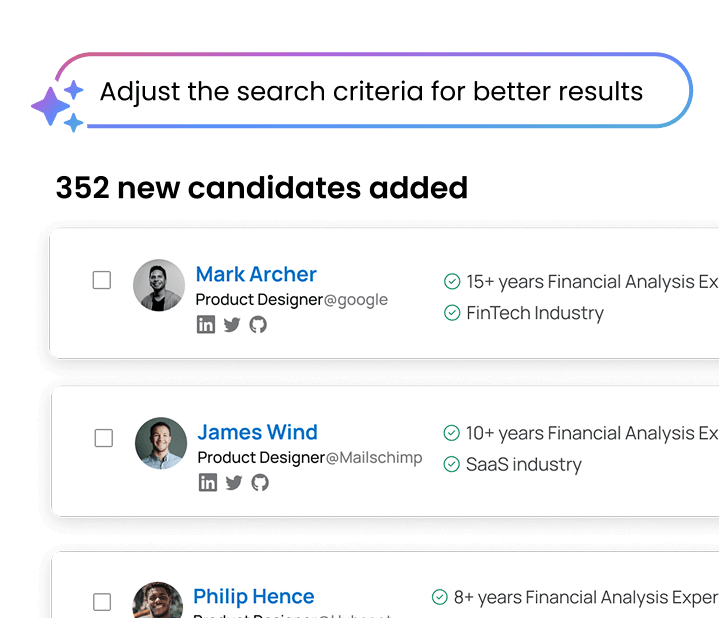Open the Philip Hence profile link
Image resolution: width=719 pixels, height=618 pixels.
tap(254, 596)
